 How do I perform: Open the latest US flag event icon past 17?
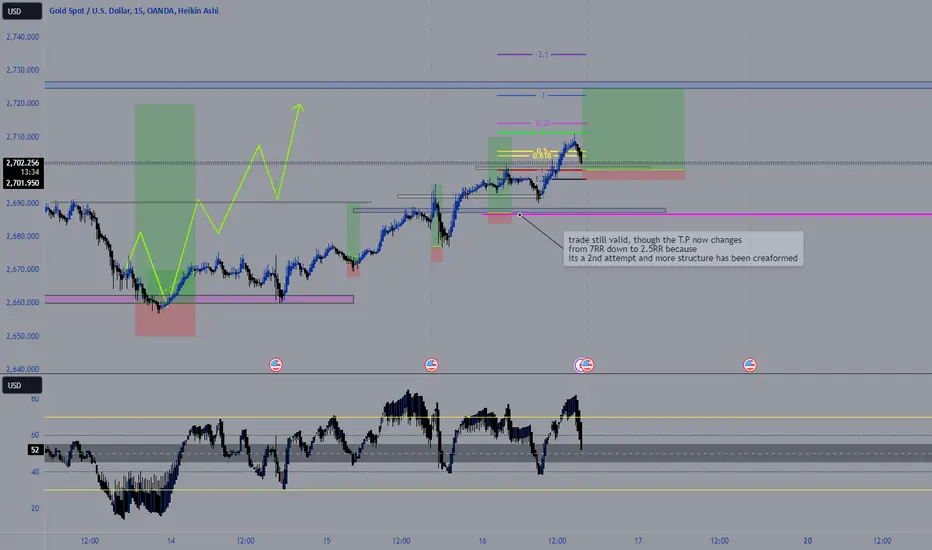coord(750,364)
